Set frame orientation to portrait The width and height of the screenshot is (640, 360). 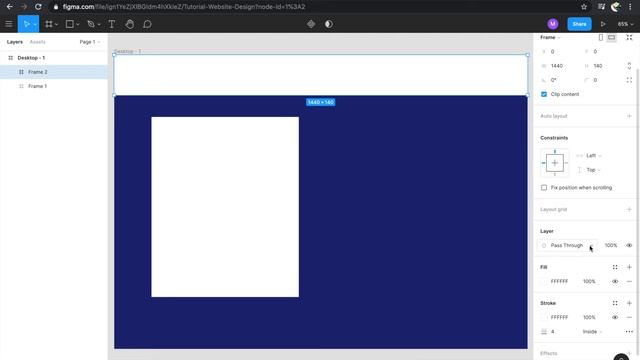pos(601,38)
